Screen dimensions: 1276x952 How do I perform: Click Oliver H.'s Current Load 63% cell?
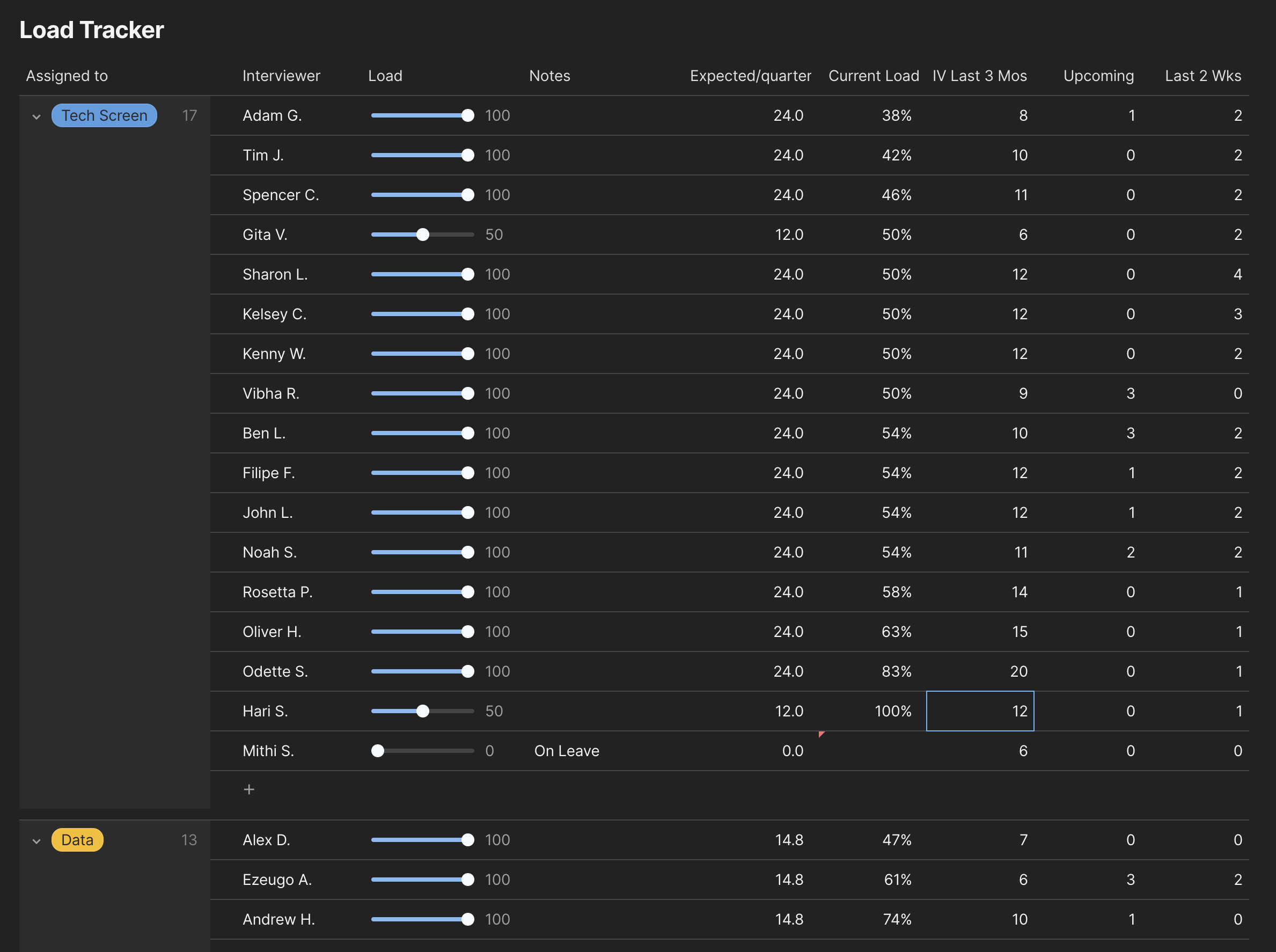coord(897,632)
